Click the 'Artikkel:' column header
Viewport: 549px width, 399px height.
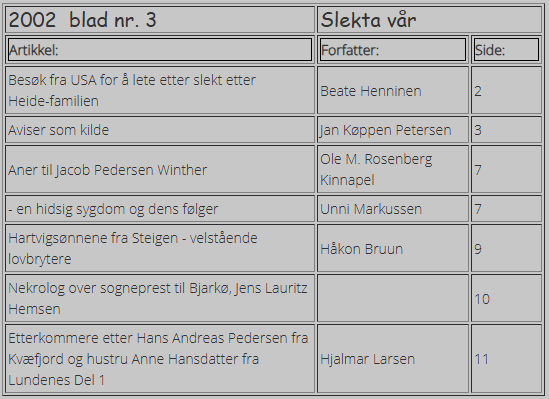tap(160, 50)
